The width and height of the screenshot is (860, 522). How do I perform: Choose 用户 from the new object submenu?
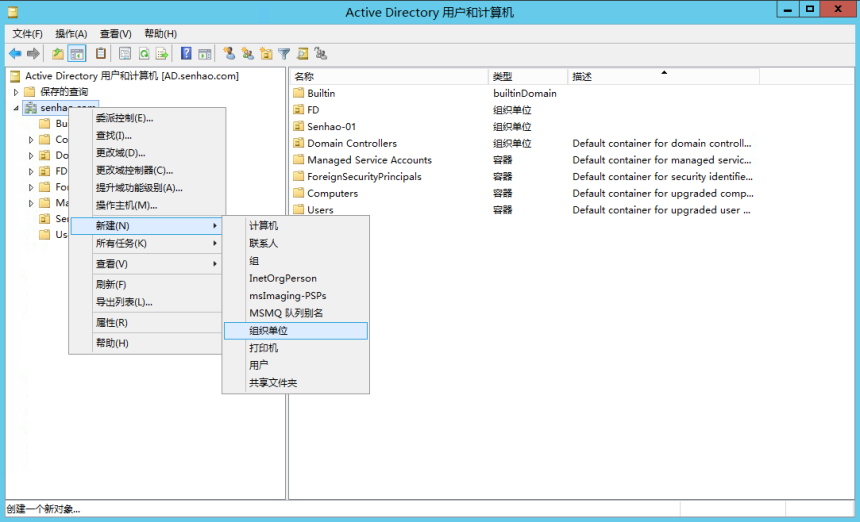click(x=258, y=365)
